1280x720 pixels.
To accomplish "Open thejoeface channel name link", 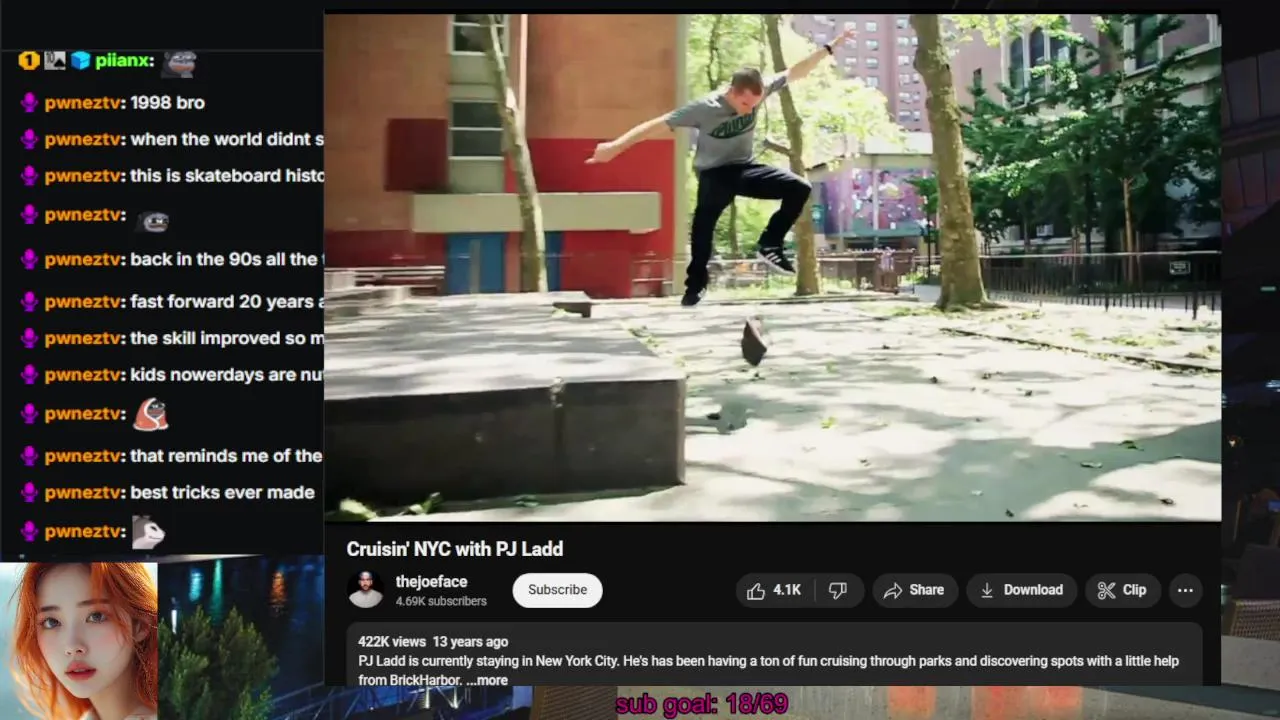I will pos(431,582).
